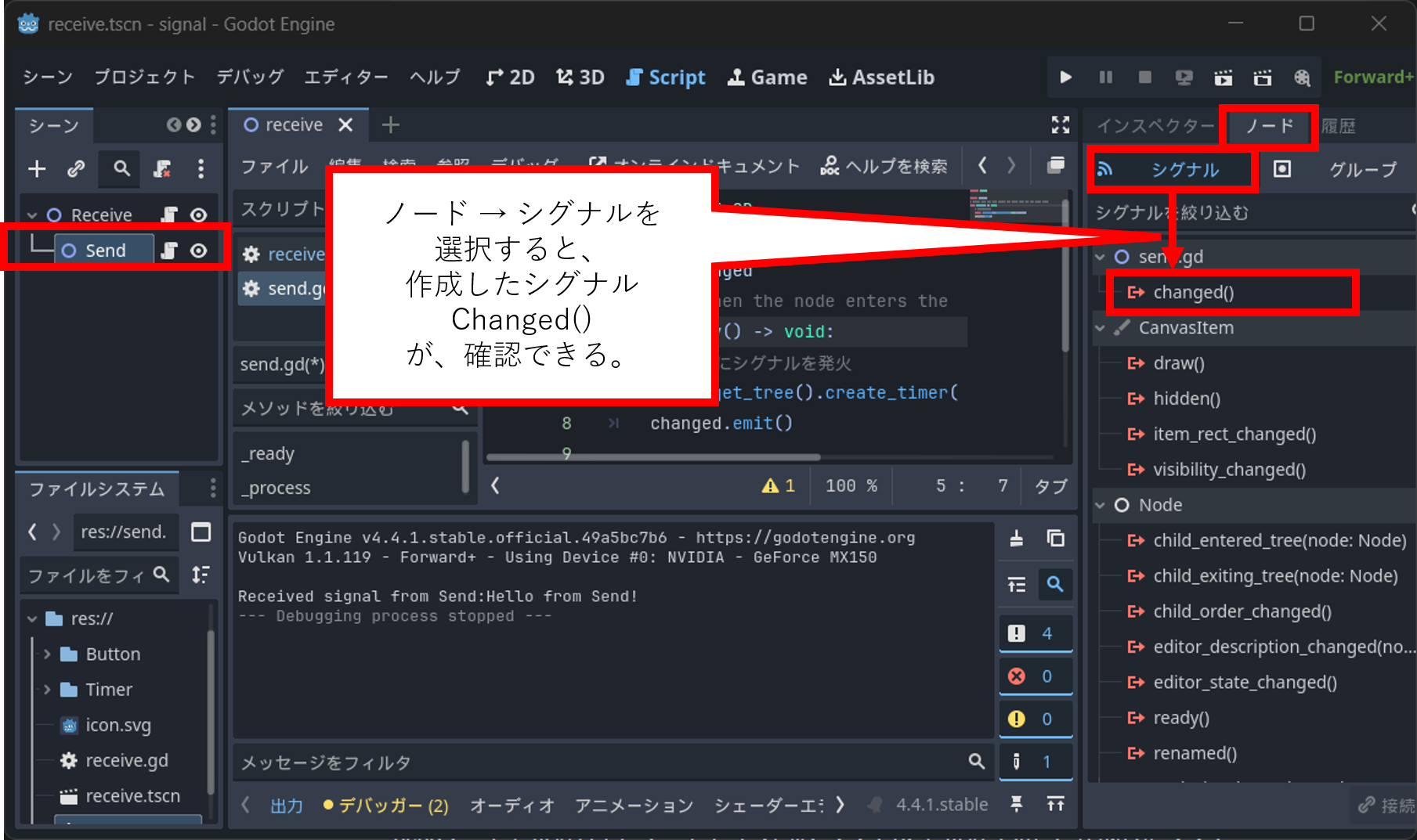The width and height of the screenshot is (1417, 840).
Task: Hide the Send node with its eye toggle
Action: coord(199,249)
